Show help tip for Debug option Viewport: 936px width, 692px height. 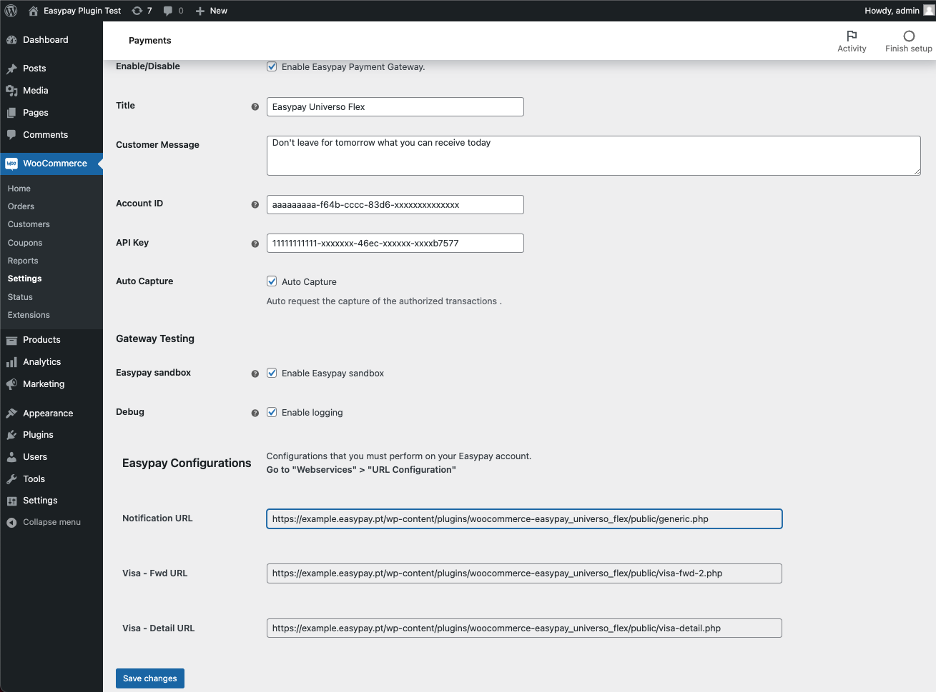pos(255,413)
